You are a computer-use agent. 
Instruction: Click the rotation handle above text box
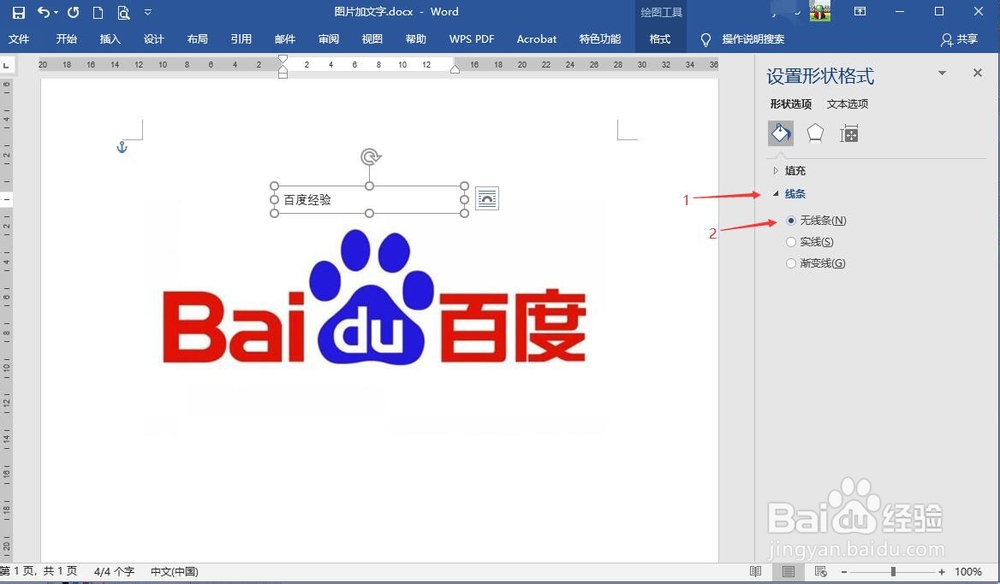click(x=371, y=156)
